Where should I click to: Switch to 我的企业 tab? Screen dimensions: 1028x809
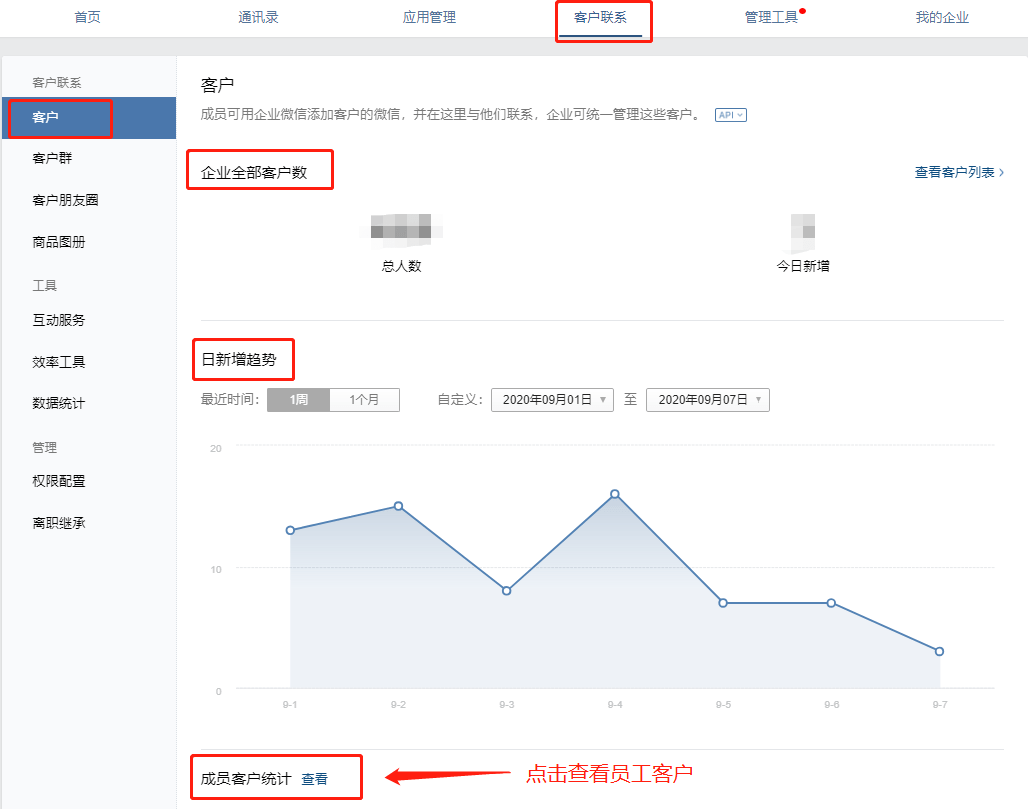point(942,18)
